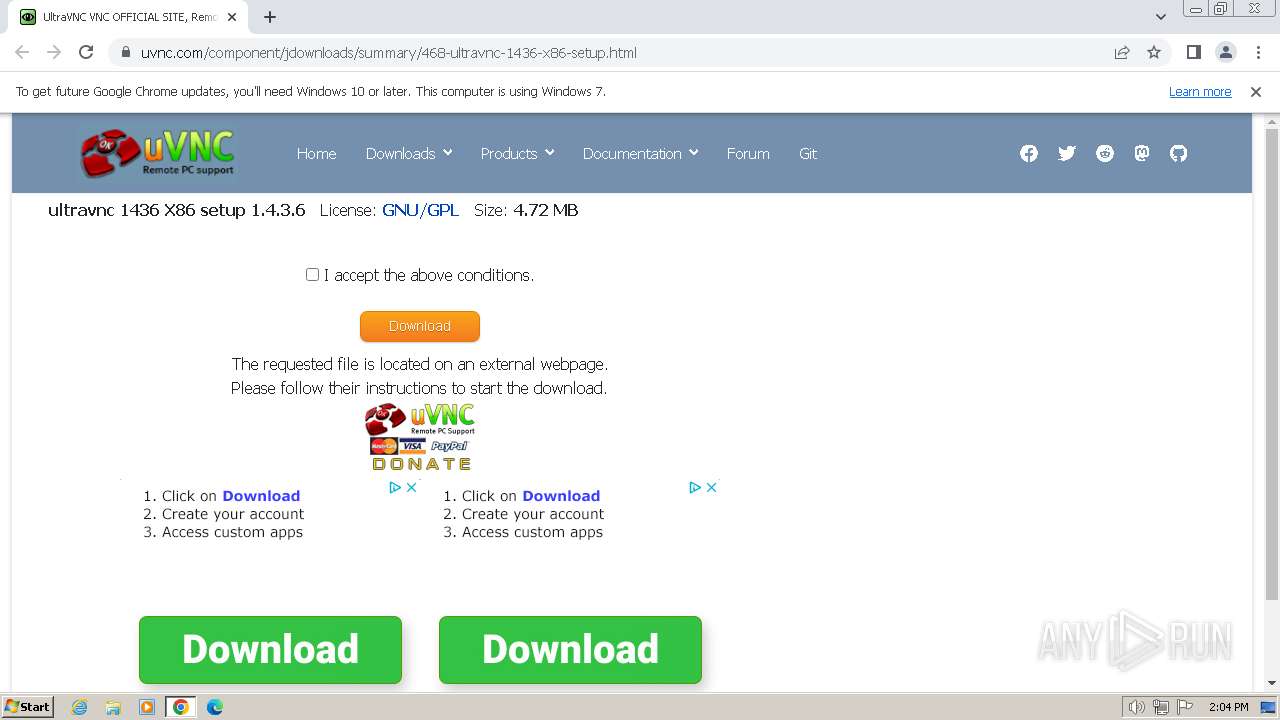Viewport: 1280px width, 720px height.
Task: Click Chrome icon in the taskbar
Action: 181,707
